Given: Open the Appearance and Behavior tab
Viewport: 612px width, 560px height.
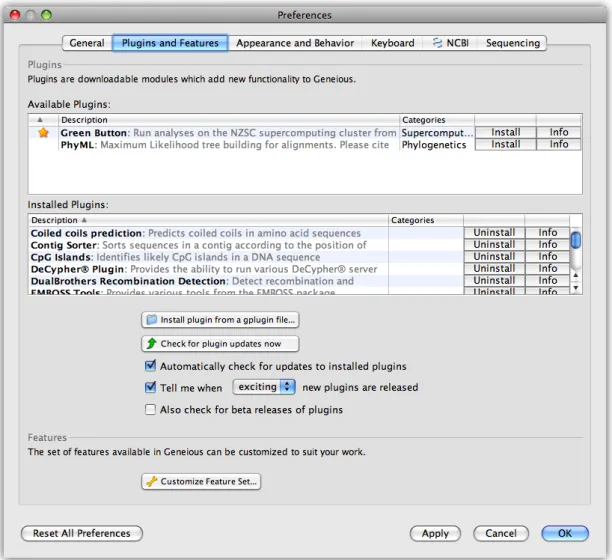Looking at the screenshot, I should (x=295, y=43).
